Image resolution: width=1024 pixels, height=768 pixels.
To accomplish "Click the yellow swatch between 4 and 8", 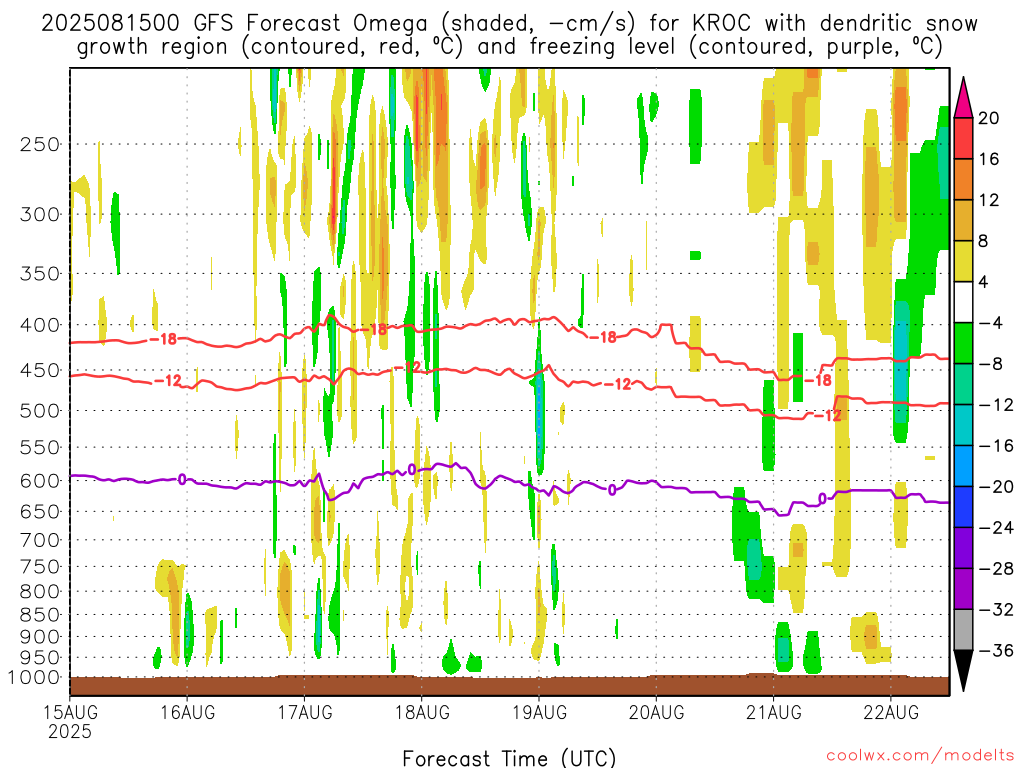I will 963,261.
